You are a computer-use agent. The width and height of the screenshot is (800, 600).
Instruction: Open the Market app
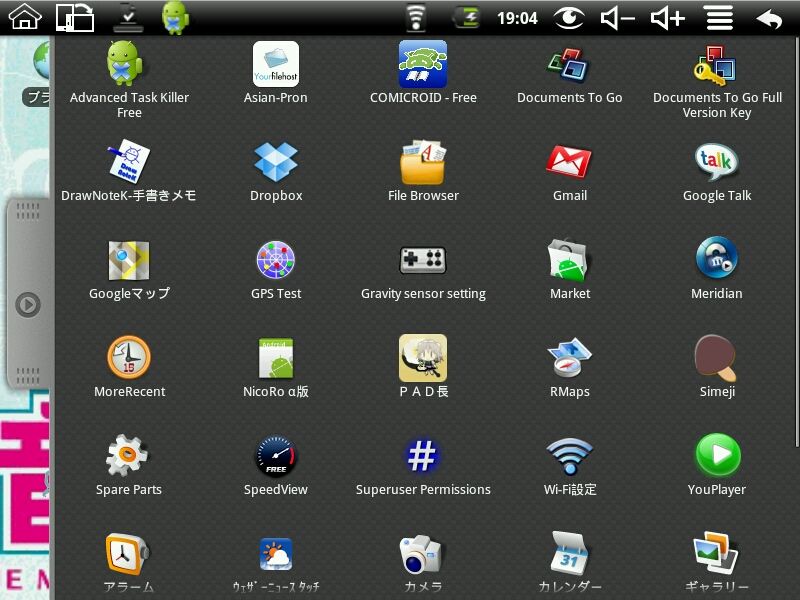click(569, 269)
